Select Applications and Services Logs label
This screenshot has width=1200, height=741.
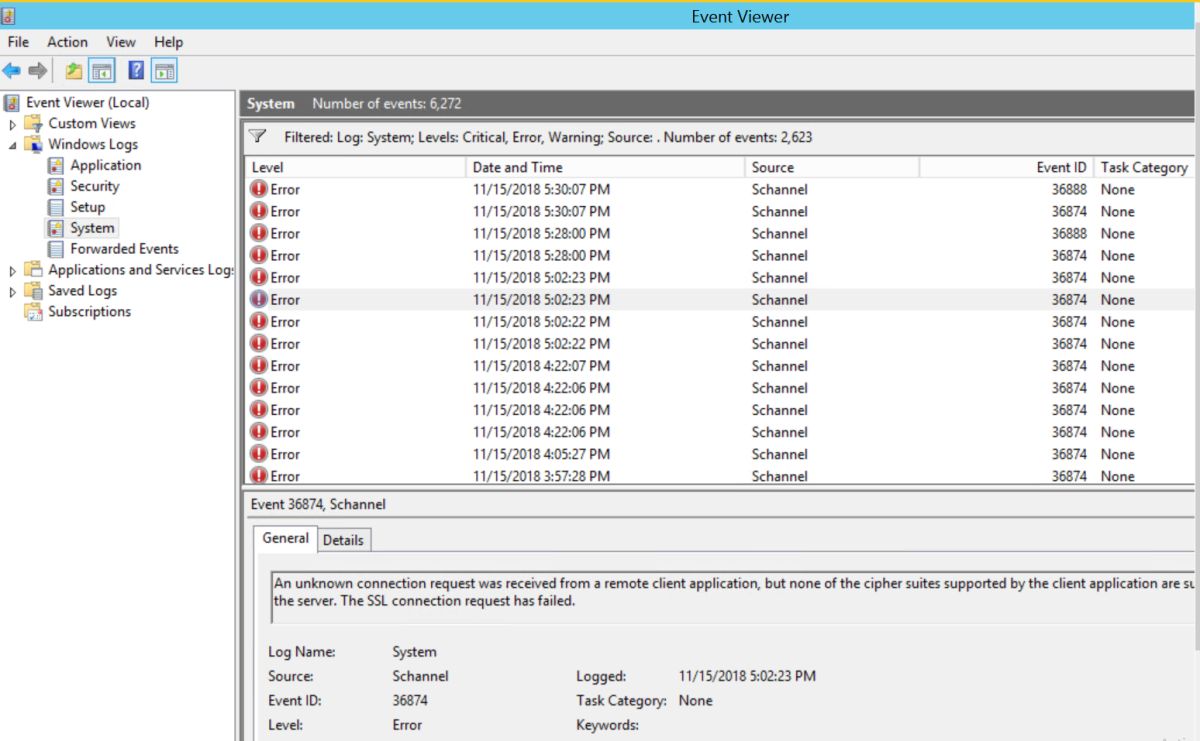click(x=140, y=270)
